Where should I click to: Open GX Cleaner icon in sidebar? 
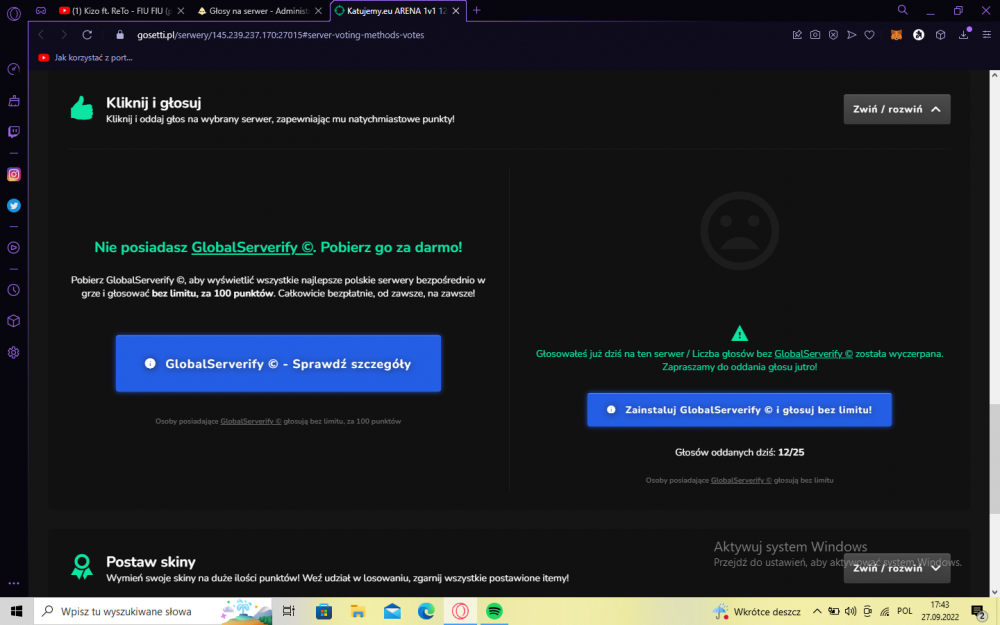13,101
